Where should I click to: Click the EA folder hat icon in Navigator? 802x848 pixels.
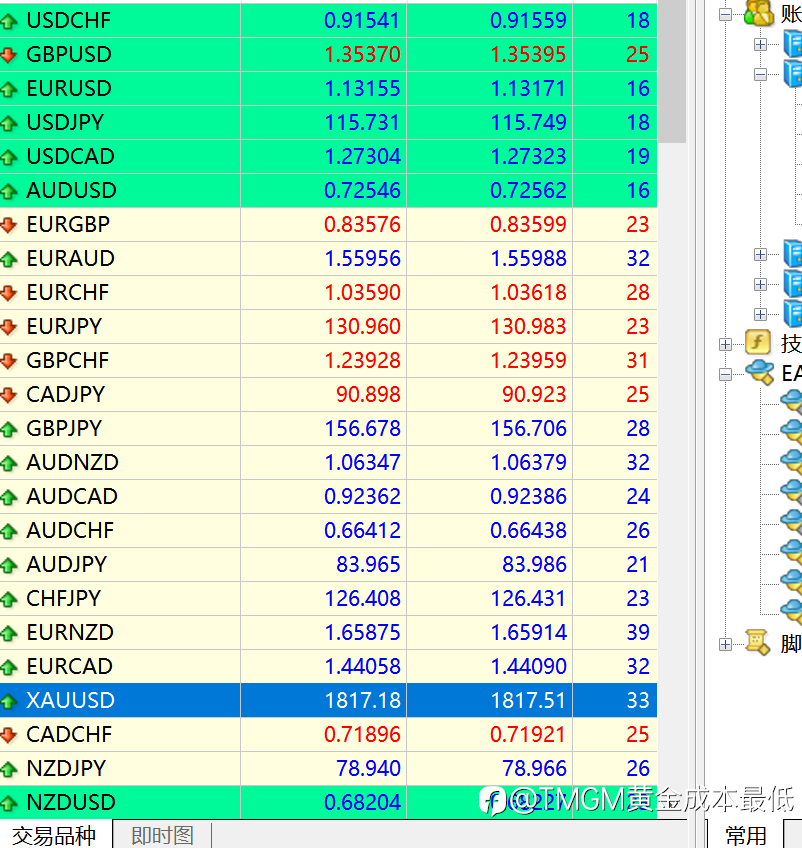tap(759, 372)
